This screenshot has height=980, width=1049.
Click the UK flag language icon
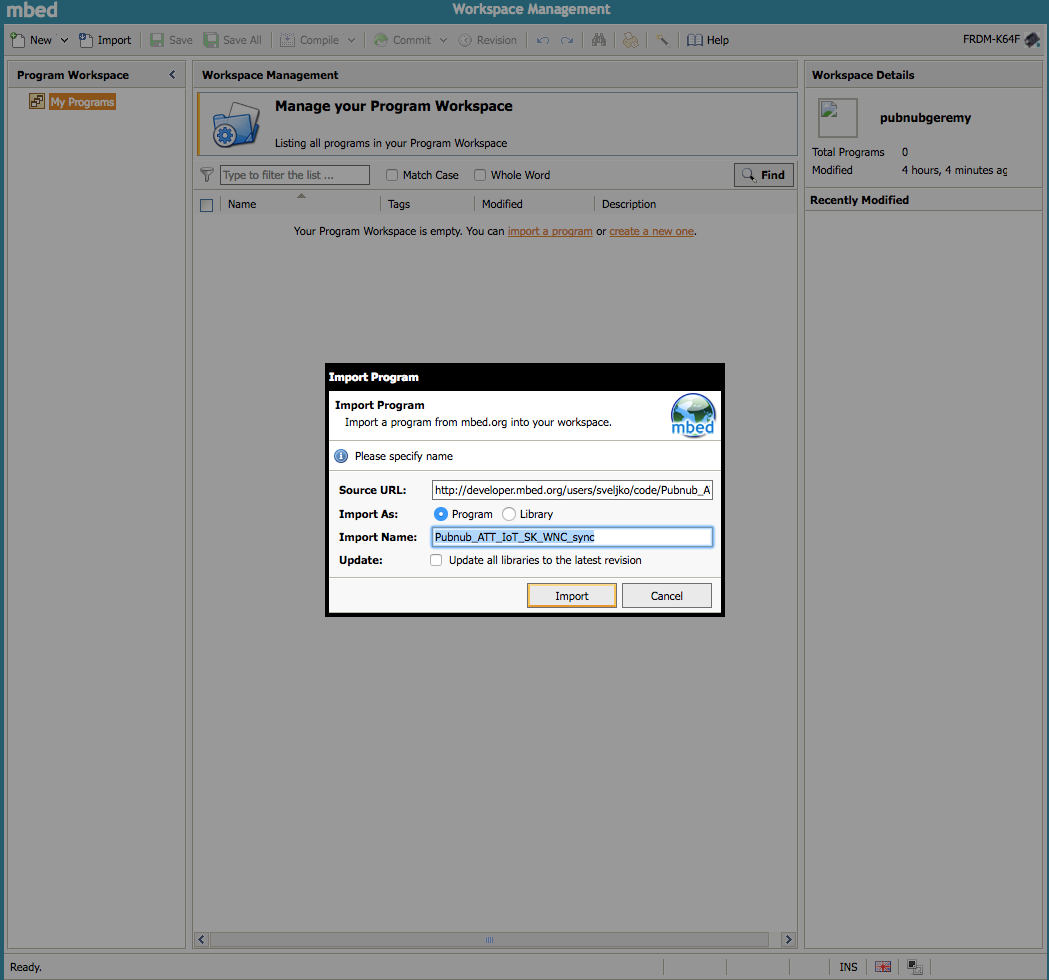pyautogui.click(x=882, y=967)
